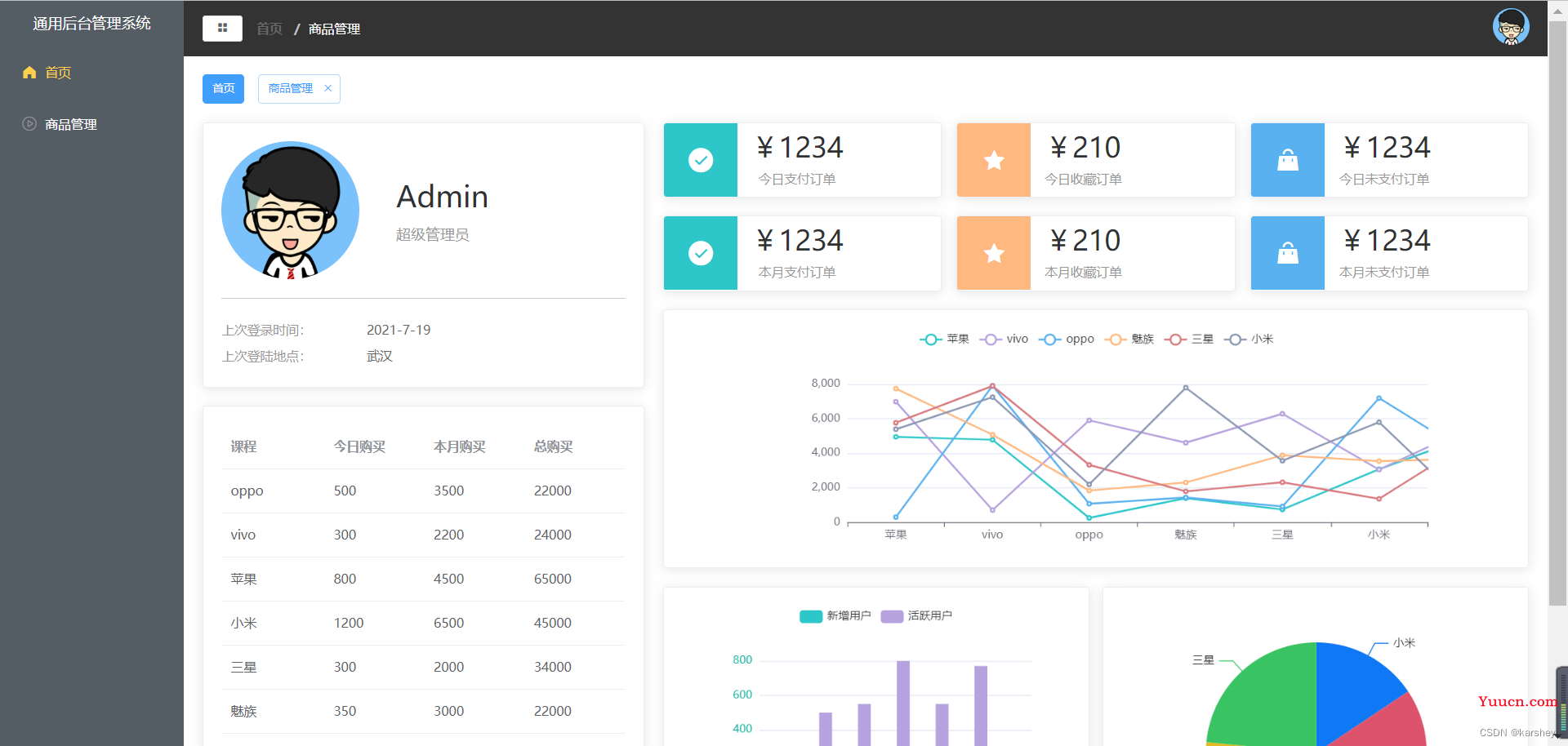Click 今日支付订单 card label
Screen dimensions: 1568x746
tap(797, 179)
